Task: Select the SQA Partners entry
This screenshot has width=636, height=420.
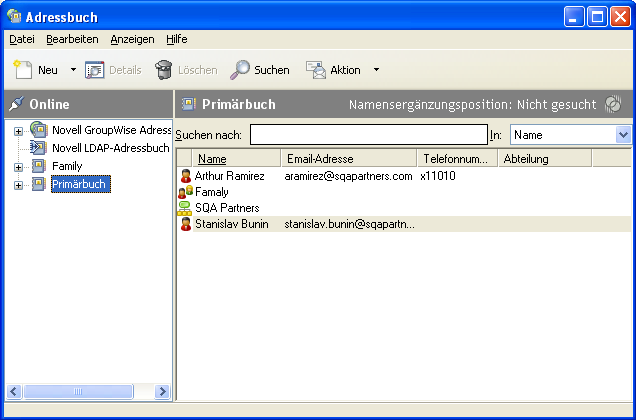Action: point(227,208)
